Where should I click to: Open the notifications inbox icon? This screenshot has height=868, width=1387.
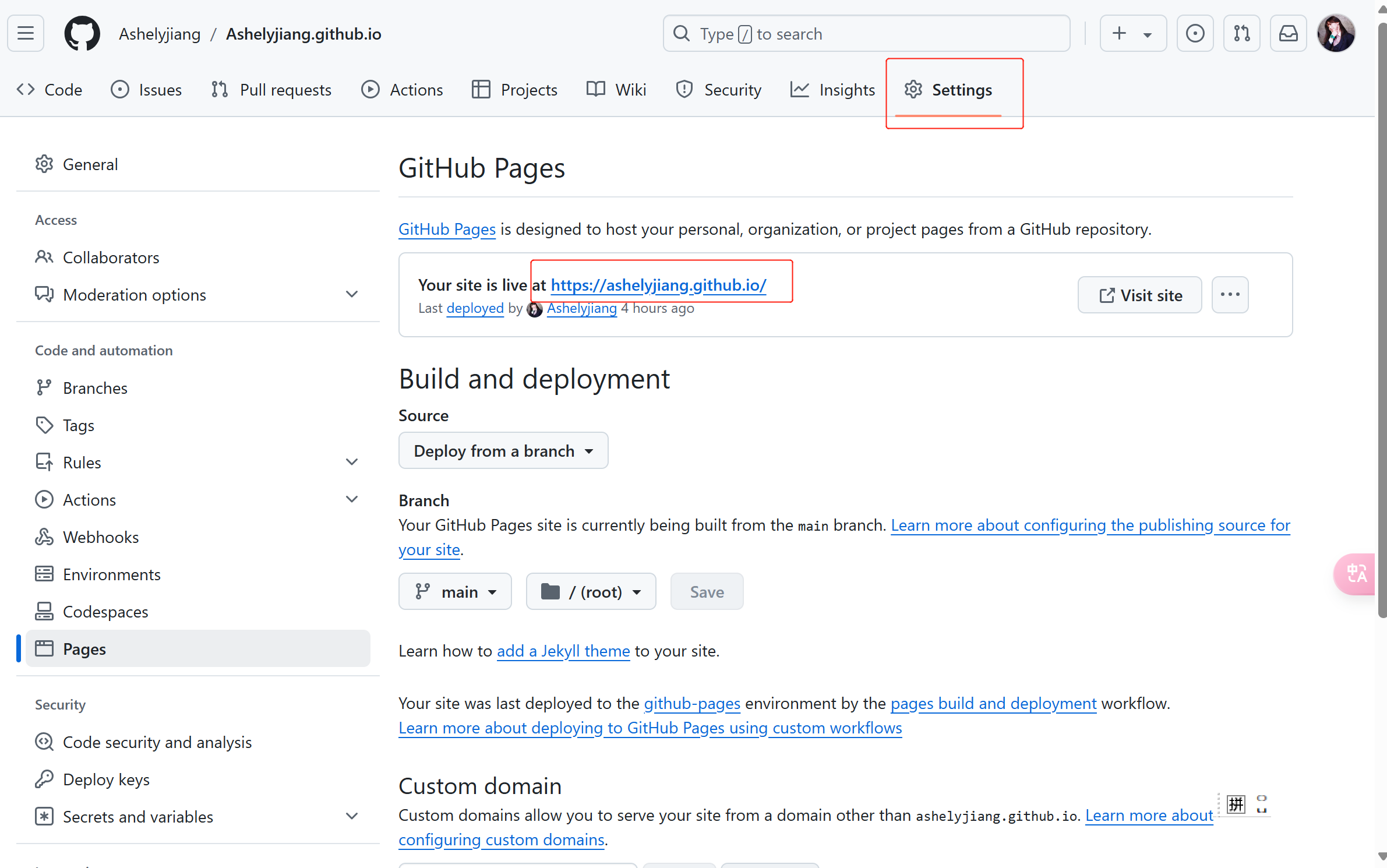(1288, 33)
